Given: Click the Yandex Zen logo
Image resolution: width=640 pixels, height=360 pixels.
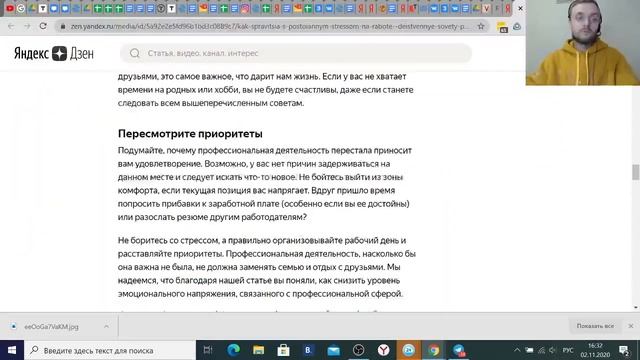Looking at the screenshot, I should [54, 53].
